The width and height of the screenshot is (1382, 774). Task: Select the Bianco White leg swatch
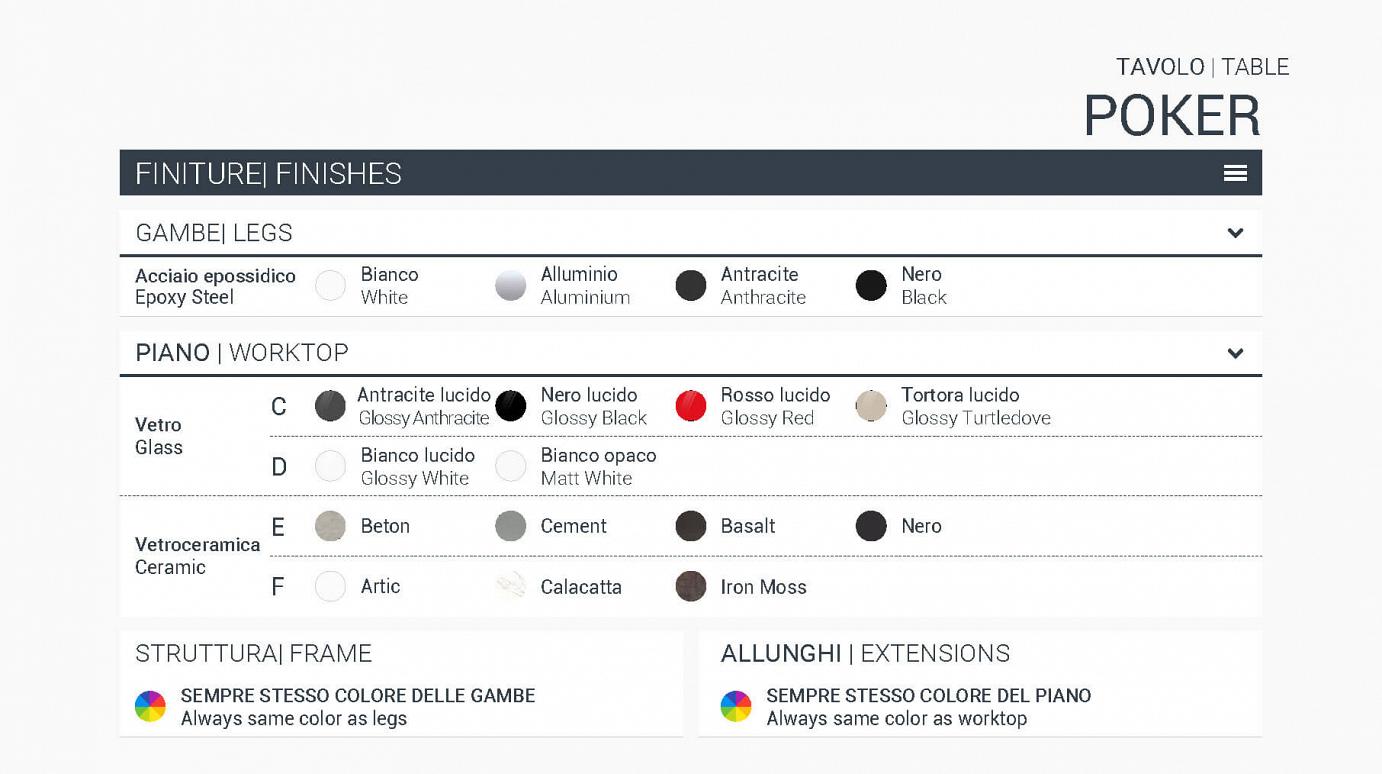330,286
